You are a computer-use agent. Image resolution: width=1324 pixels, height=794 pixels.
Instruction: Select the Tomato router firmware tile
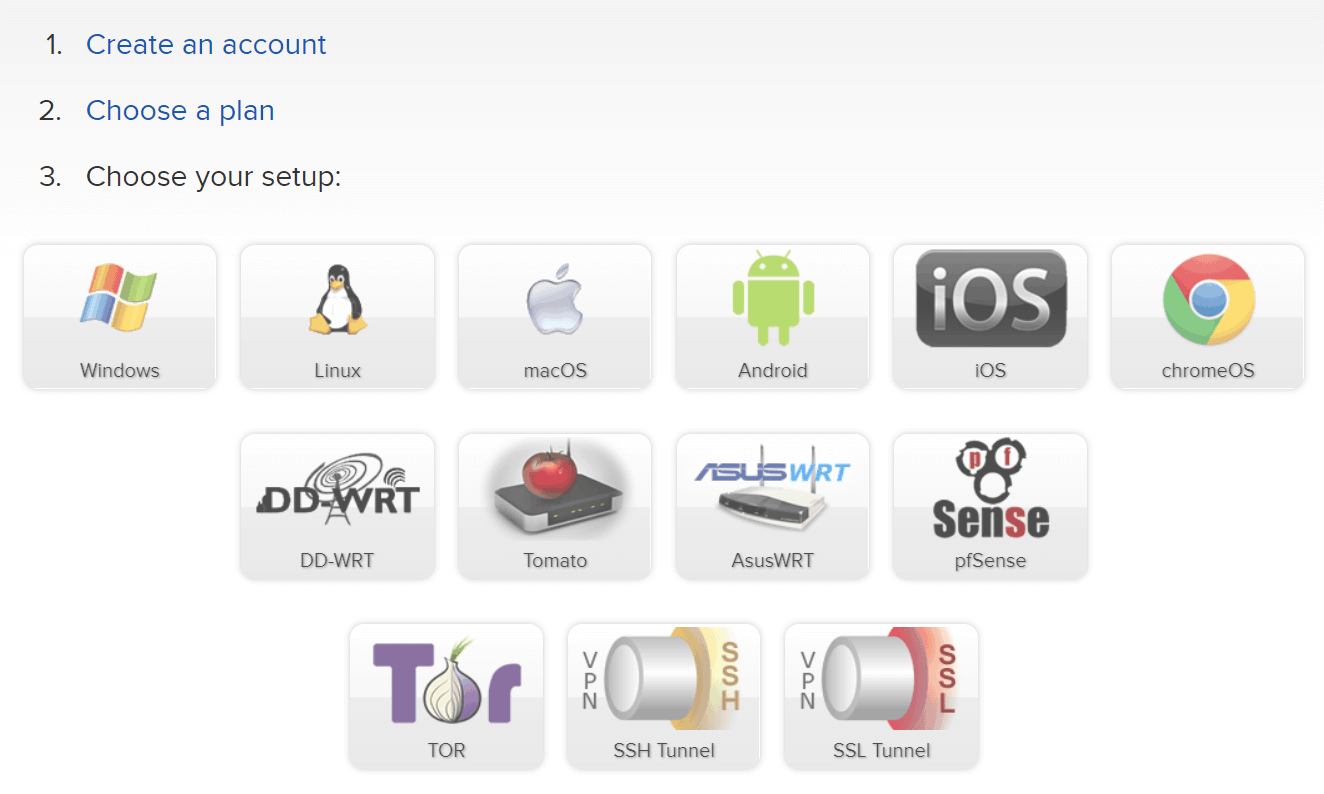(x=555, y=506)
